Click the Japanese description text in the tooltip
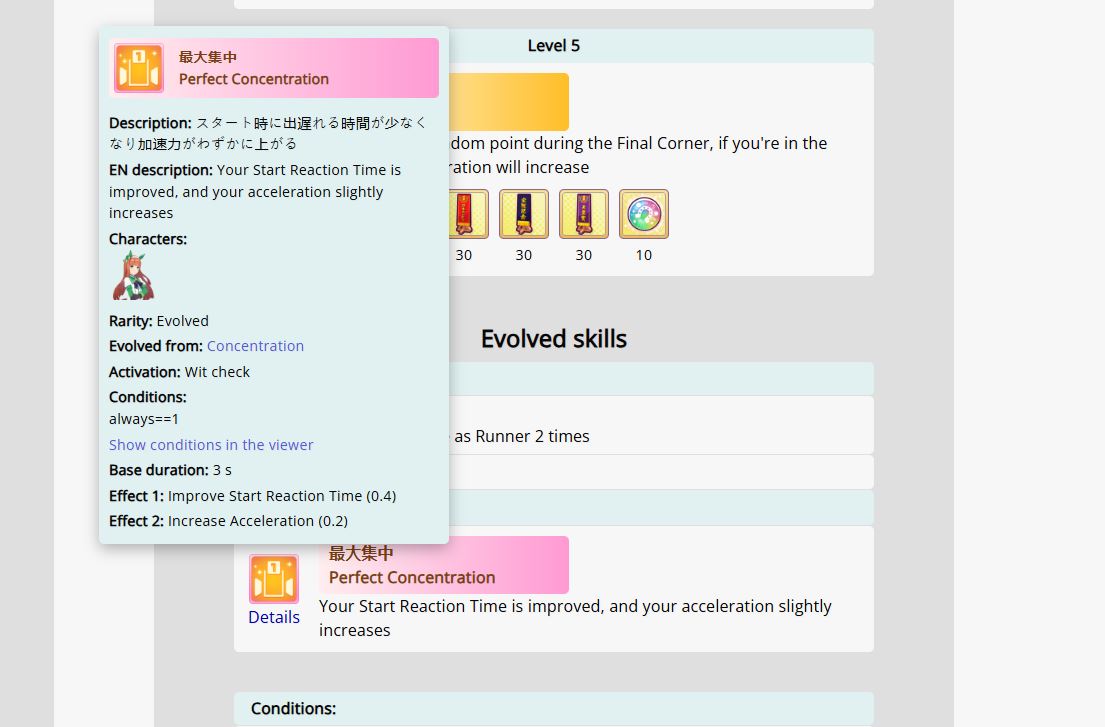Screen dimensions: 1105x727 [268, 133]
